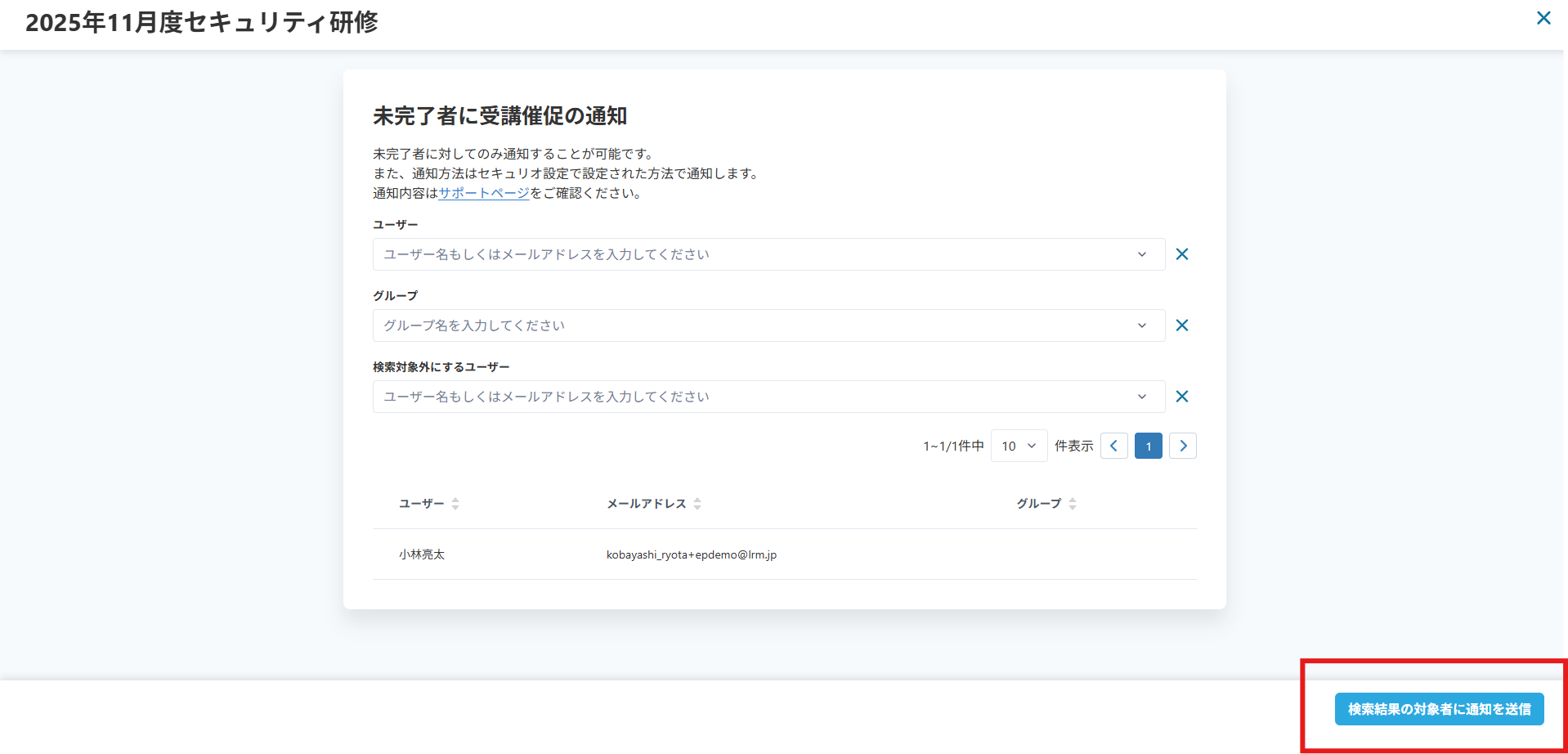Clear the 検索対象外にするユーザー field with X icon

click(1181, 397)
